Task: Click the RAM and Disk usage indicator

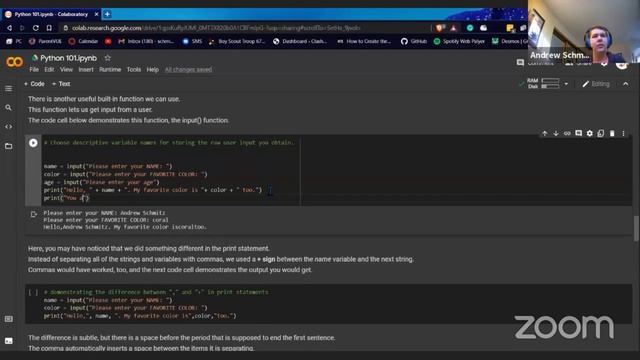Action: point(543,84)
